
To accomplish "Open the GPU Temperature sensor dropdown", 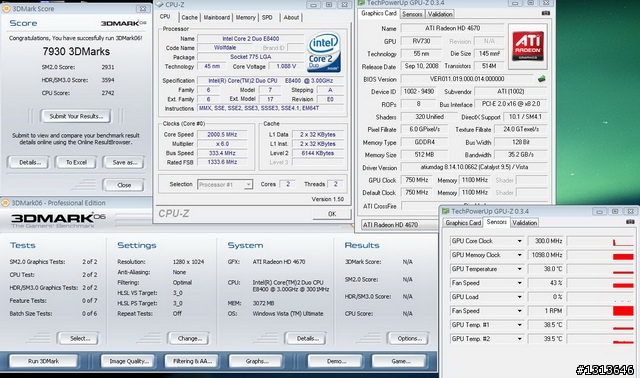I will pos(519,269).
